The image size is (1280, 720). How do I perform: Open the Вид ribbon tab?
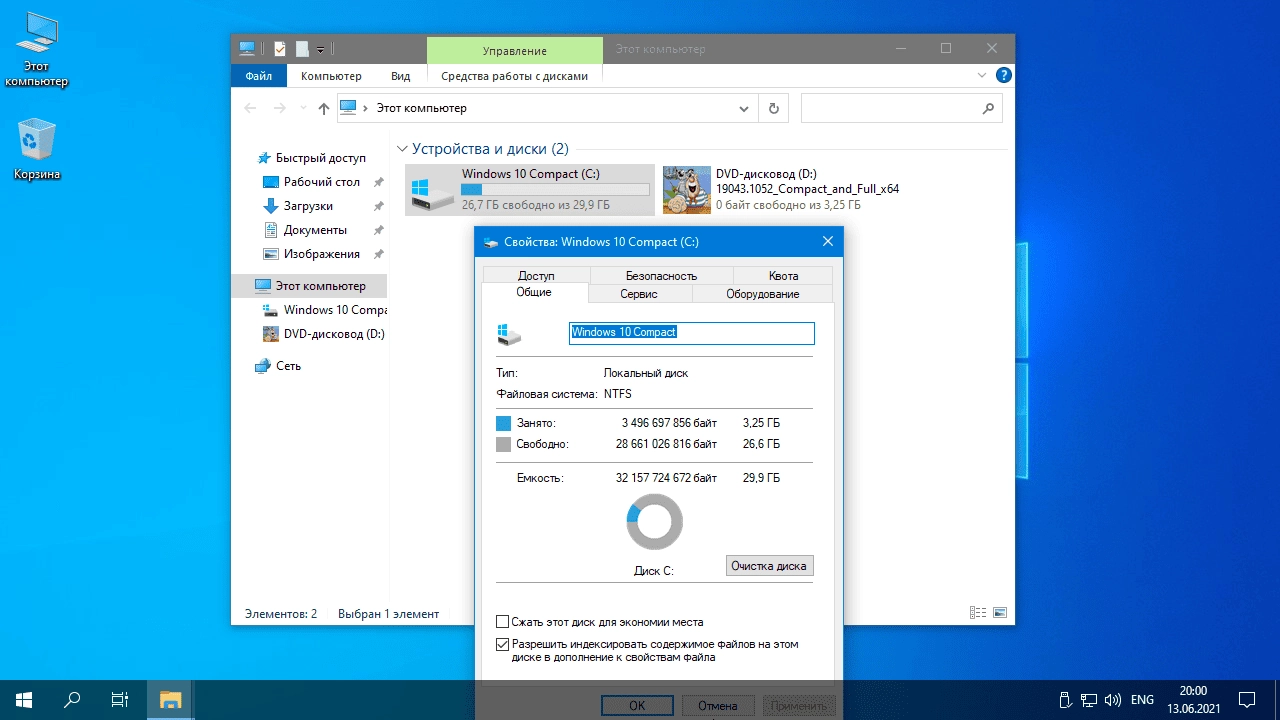[400, 76]
